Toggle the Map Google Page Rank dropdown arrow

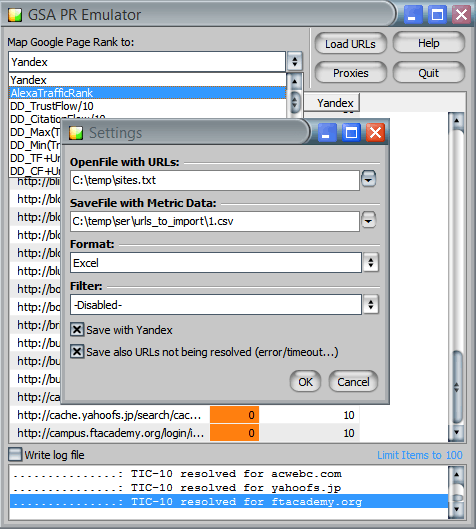(x=295, y=62)
